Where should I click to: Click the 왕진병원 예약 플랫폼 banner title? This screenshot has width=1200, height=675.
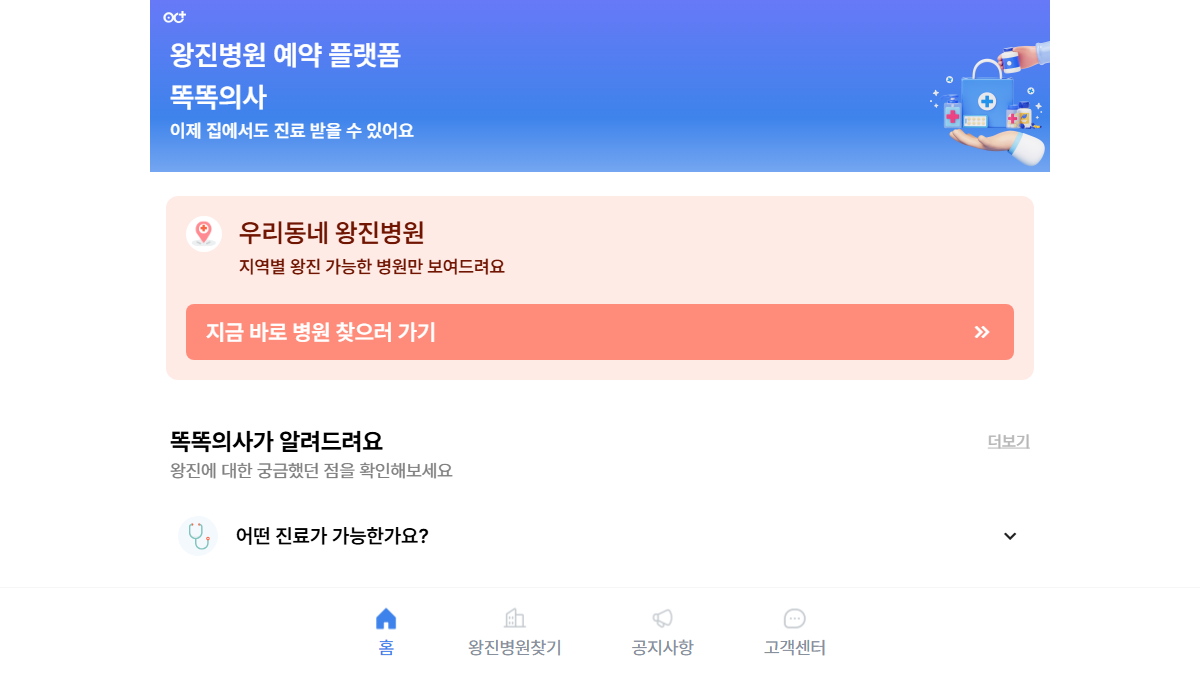click(285, 55)
